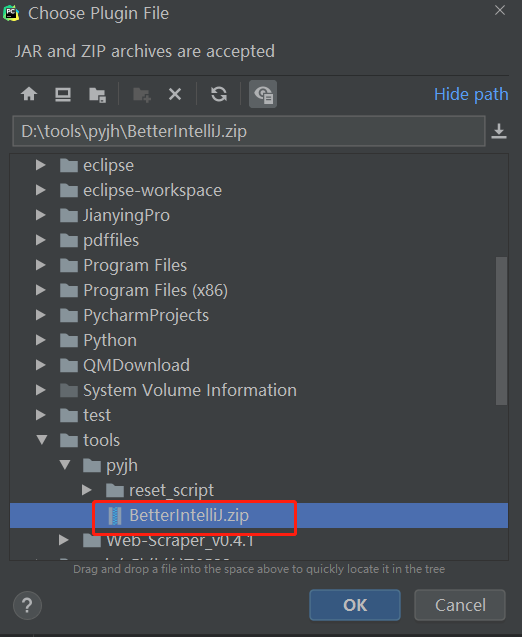This screenshot has width=522, height=637.
Task: Collapse the tools folder
Action: click(41, 440)
